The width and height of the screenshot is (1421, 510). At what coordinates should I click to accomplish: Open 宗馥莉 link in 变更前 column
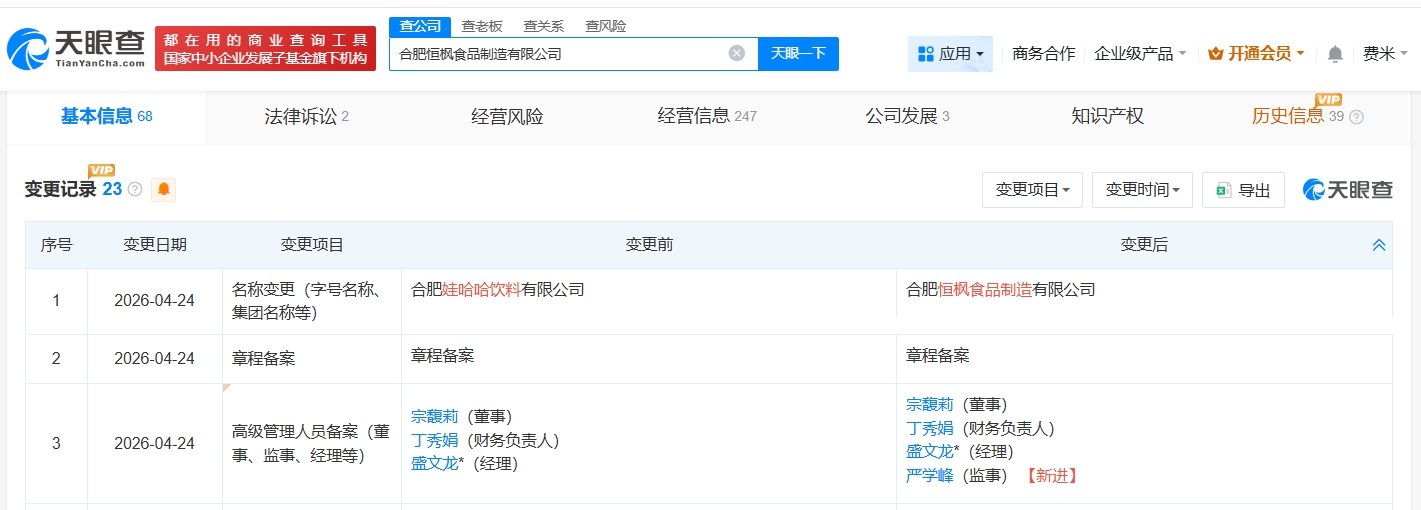[434, 417]
